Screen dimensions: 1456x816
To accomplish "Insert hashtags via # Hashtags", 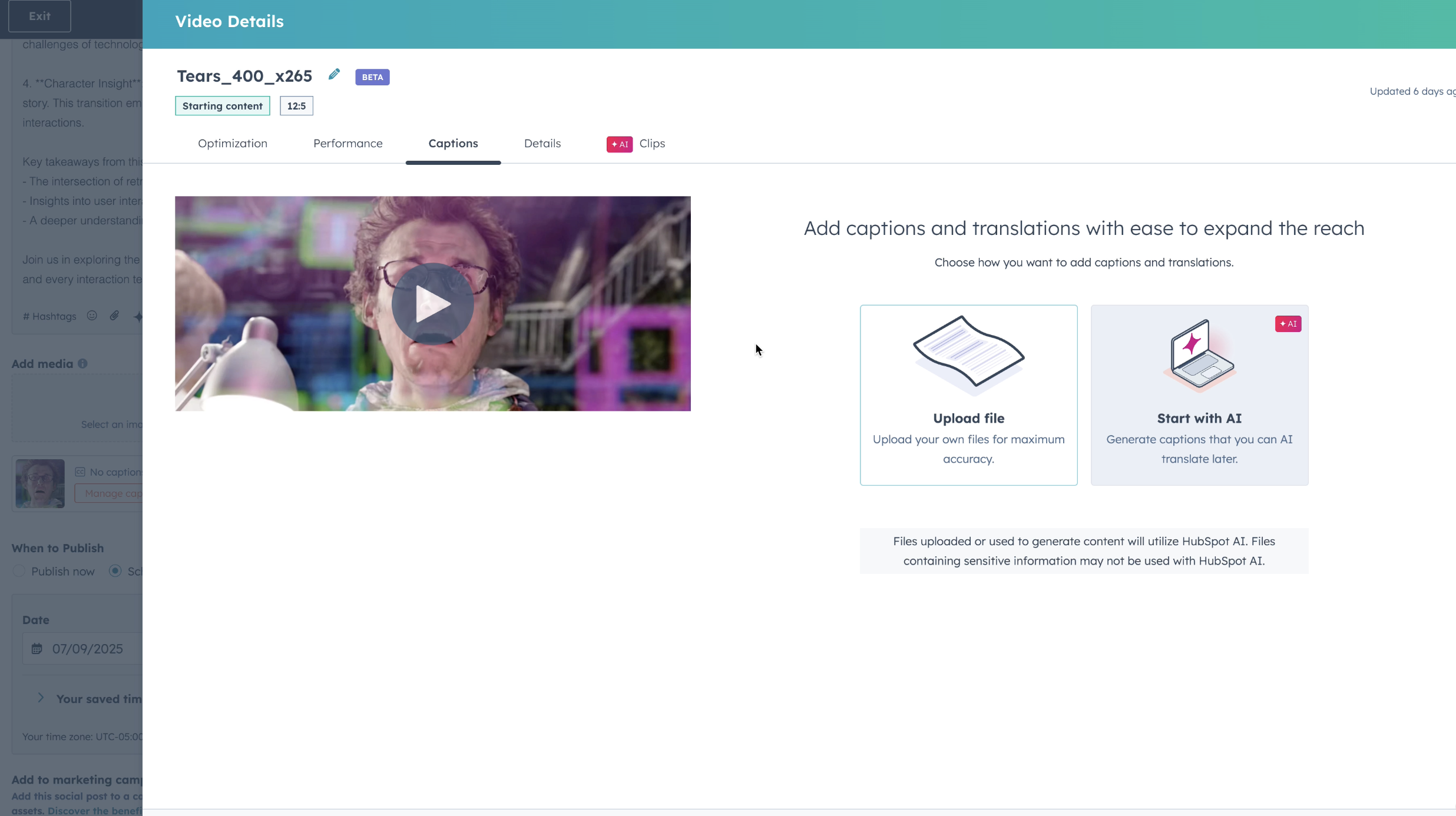I will pyautogui.click(x=49, y=316).
